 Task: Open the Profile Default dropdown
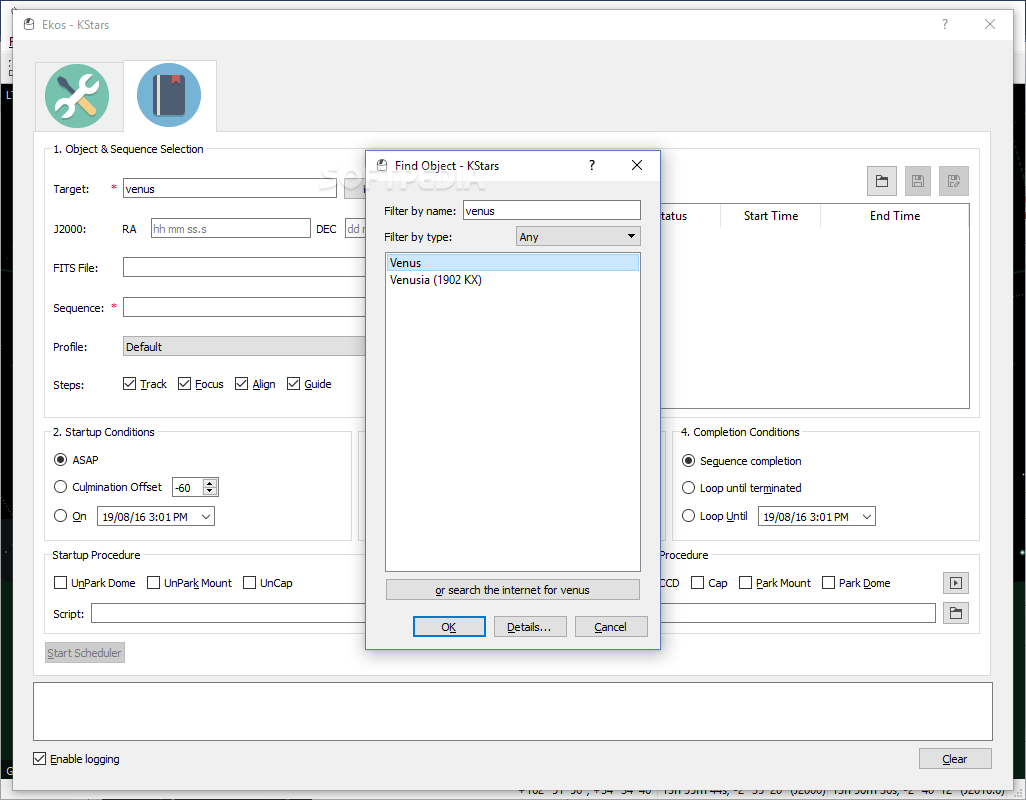point(244,346)
